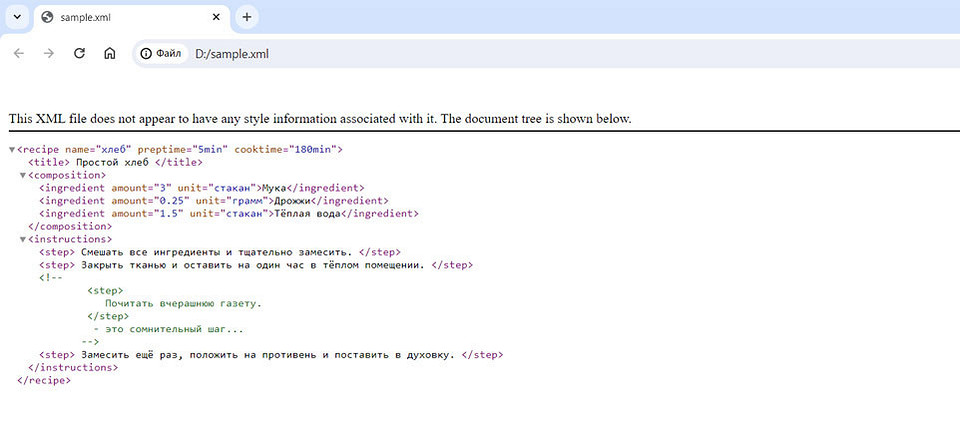This screenshot has width=960, height=447.
Task: Close the sample.xml tab
Action: point(216,17)
